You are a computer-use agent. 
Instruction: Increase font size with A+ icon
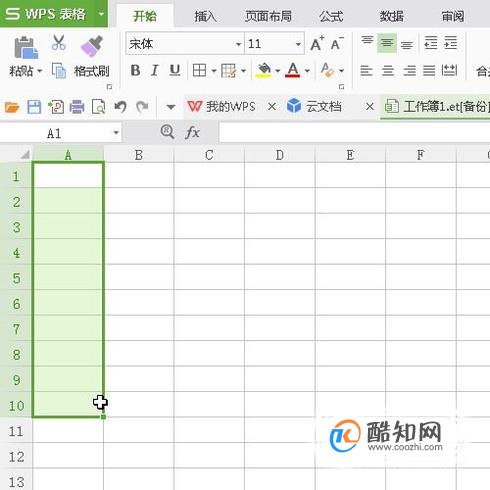(x=317, y=43)
